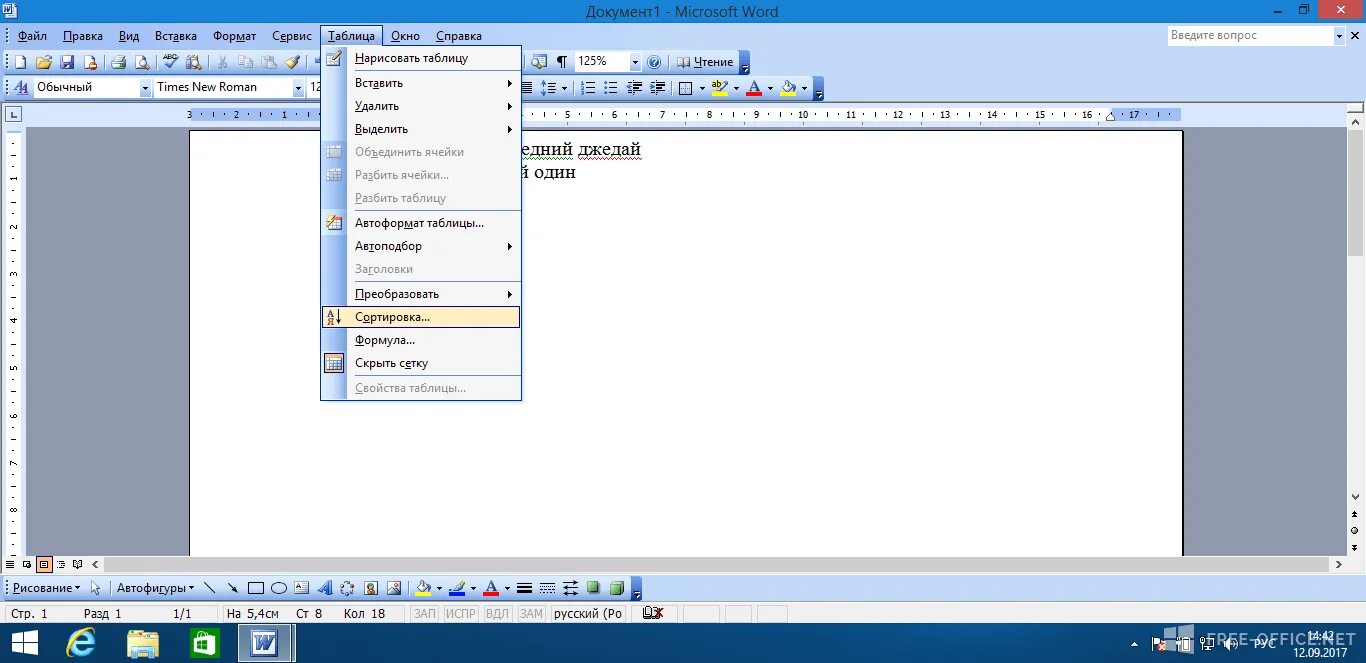Open Internet Explorer from taskbar
This screenshot has width=1366, height=663.
(80, 643)
